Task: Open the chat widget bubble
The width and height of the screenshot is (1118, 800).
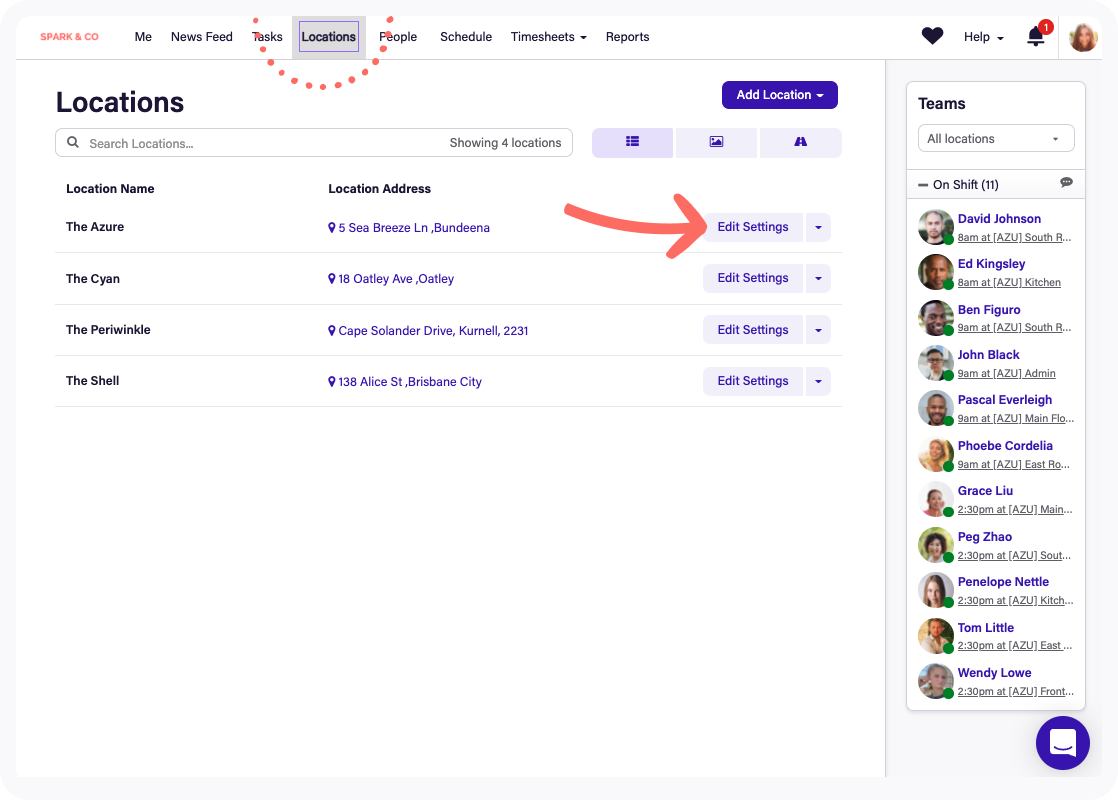Action: coord(1062,743)
